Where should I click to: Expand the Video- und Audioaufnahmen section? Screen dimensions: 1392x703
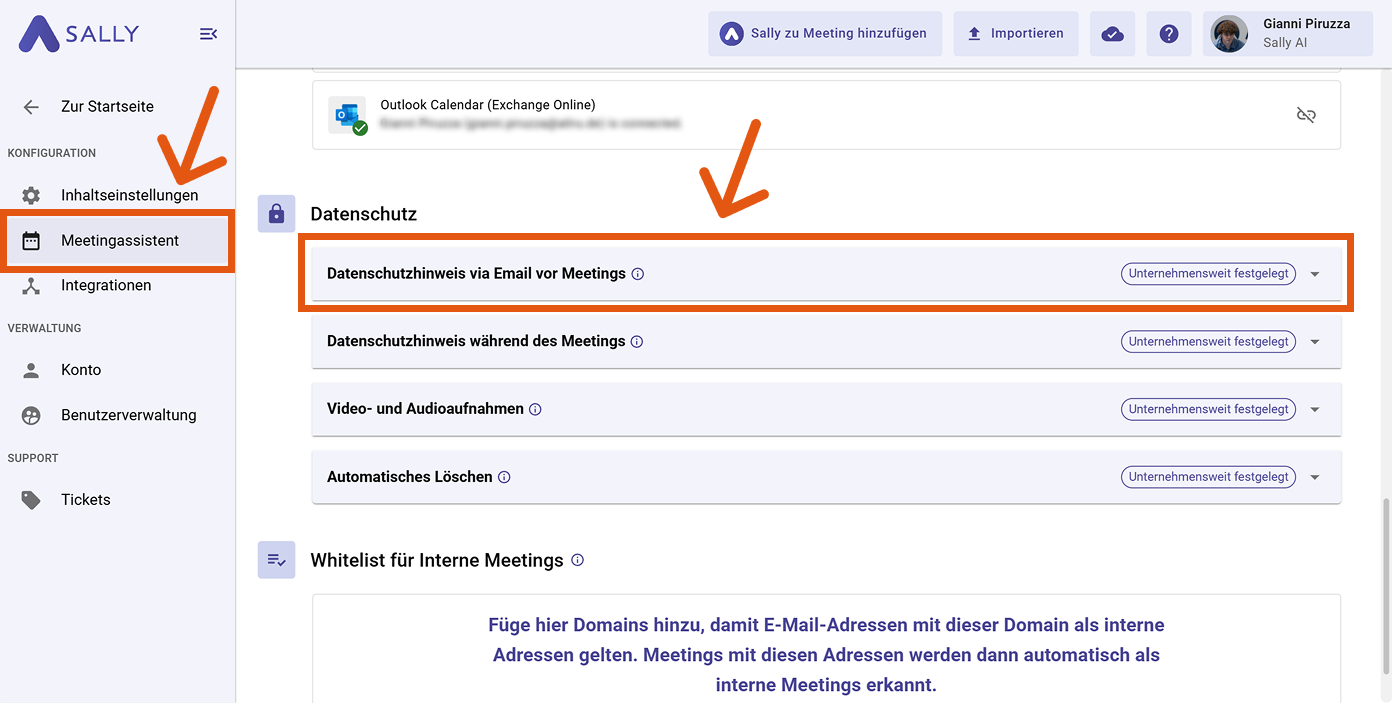1315,410
